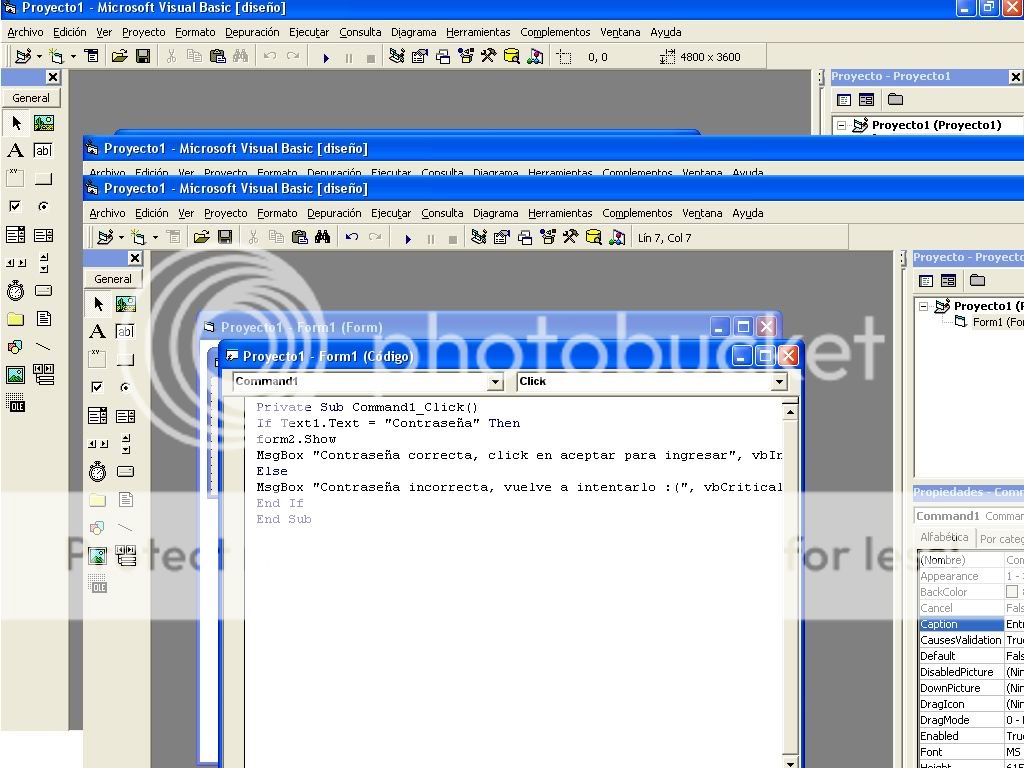
Task: Open Add Form dropdown arrow in 'Lín 7, Col 7' toolbar
Action: [155, 238]
